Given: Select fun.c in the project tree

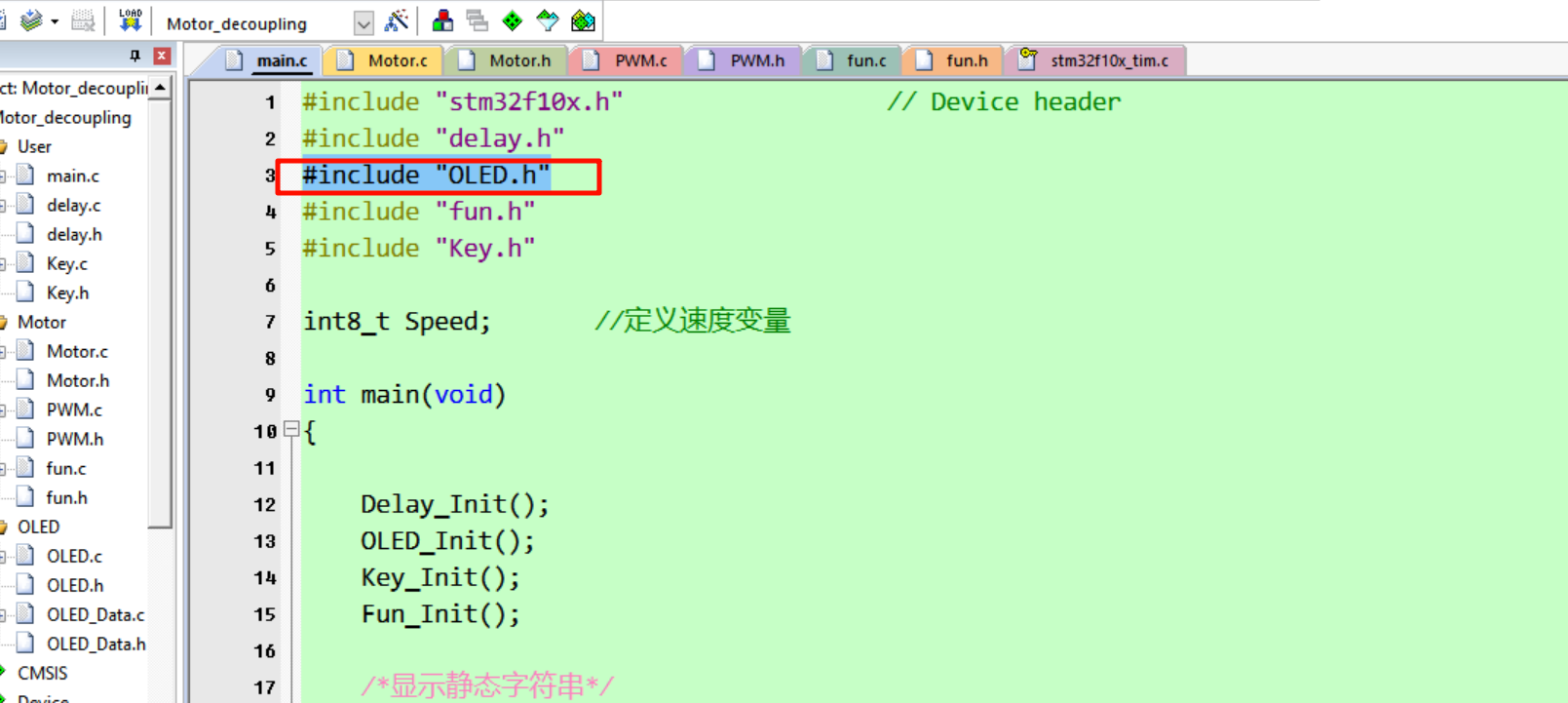Looking at the screenshot, I should pyautogui.click(x=66, y=468).
